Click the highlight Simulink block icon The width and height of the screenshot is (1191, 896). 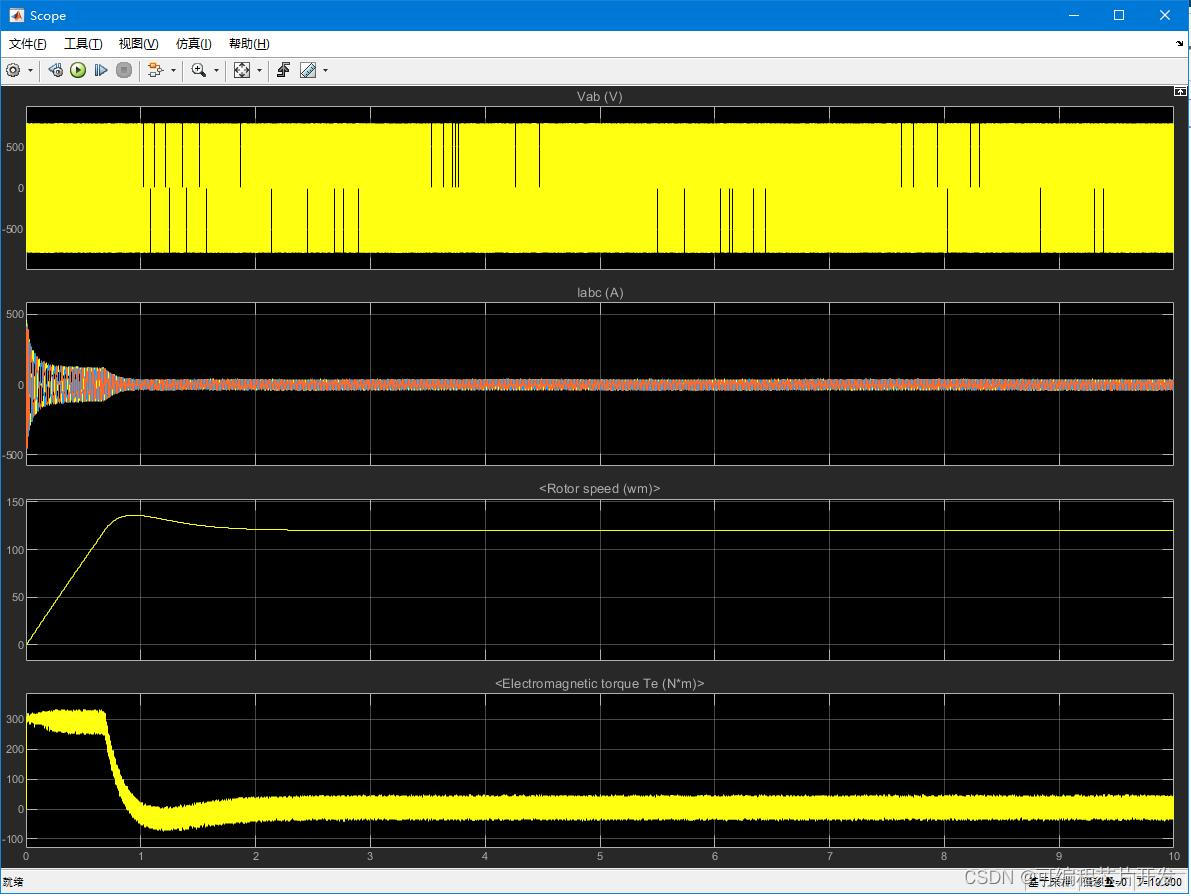[x=155, y=71]
